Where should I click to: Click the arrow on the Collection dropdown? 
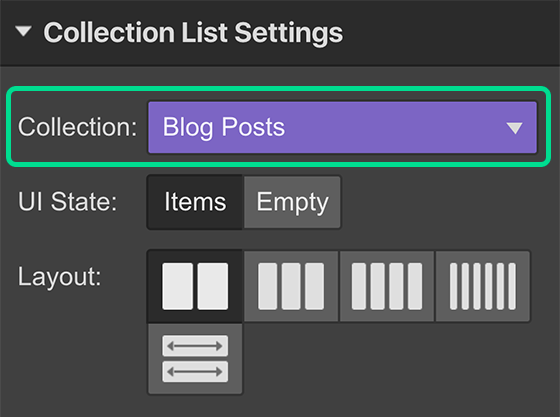tap(514, 128)
